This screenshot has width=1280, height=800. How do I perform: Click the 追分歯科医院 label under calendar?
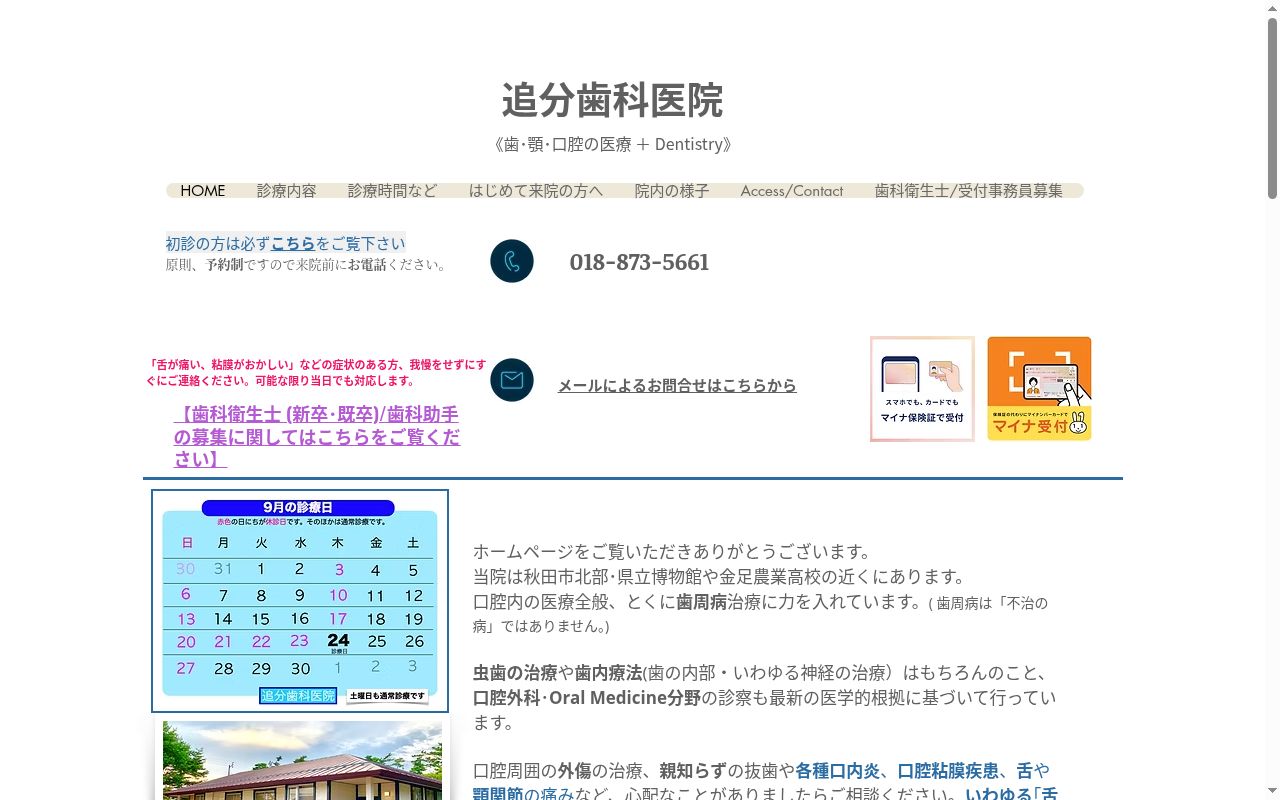298,696
